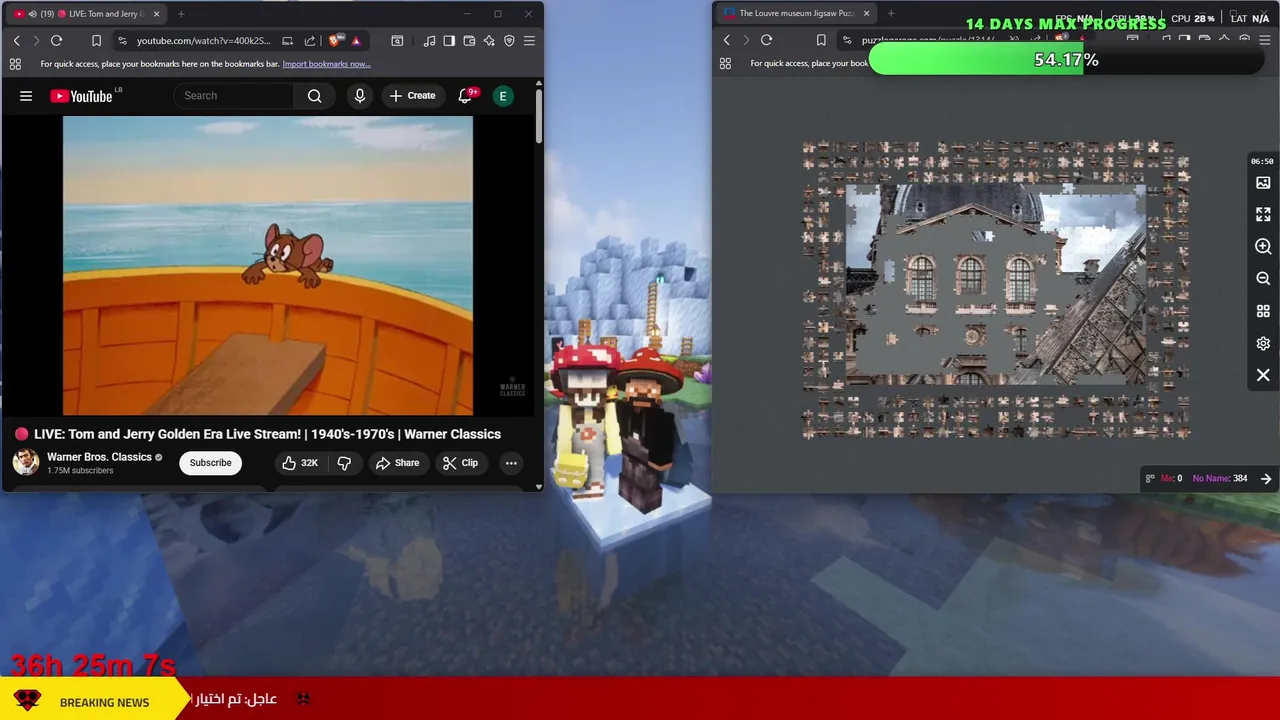Bookmark the YouTube page
Screen dimensions: 1280x720
[96, 40]
